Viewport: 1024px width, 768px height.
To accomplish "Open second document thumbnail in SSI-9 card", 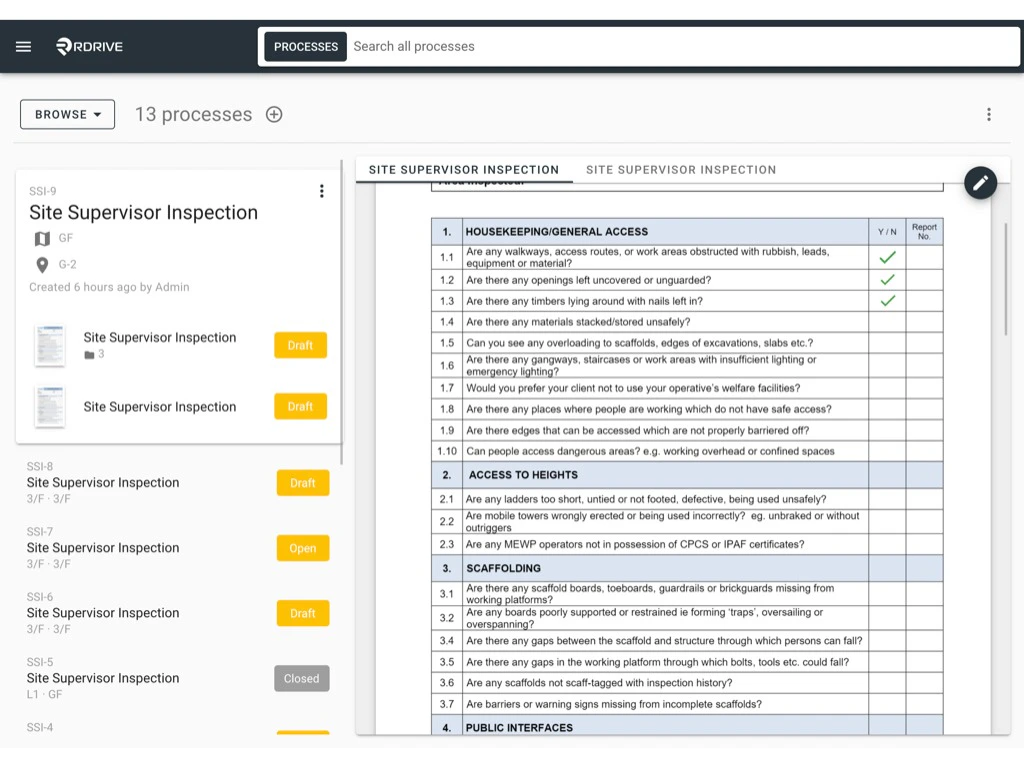I will 50,407.
